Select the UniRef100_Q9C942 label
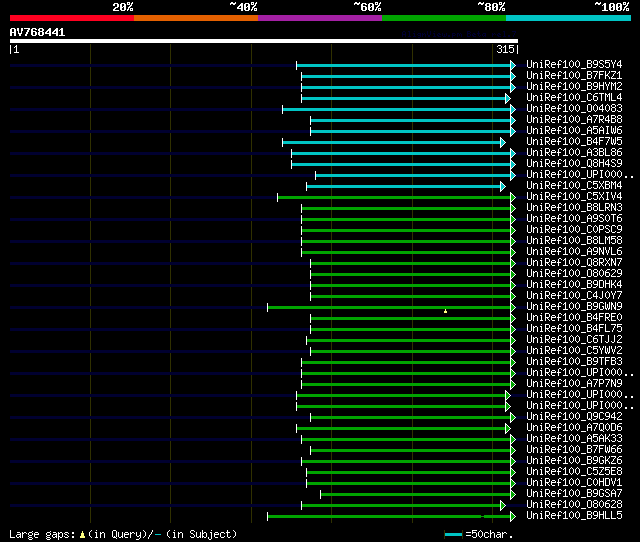Image resolution: width=640 pixels, height=542 pixels. pos(574,417)
